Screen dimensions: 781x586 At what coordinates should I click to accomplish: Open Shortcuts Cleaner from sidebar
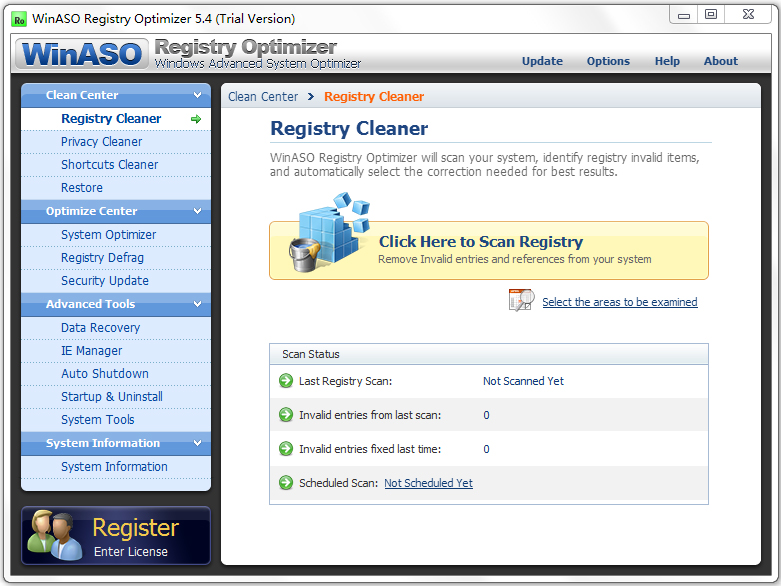(116, 165)
